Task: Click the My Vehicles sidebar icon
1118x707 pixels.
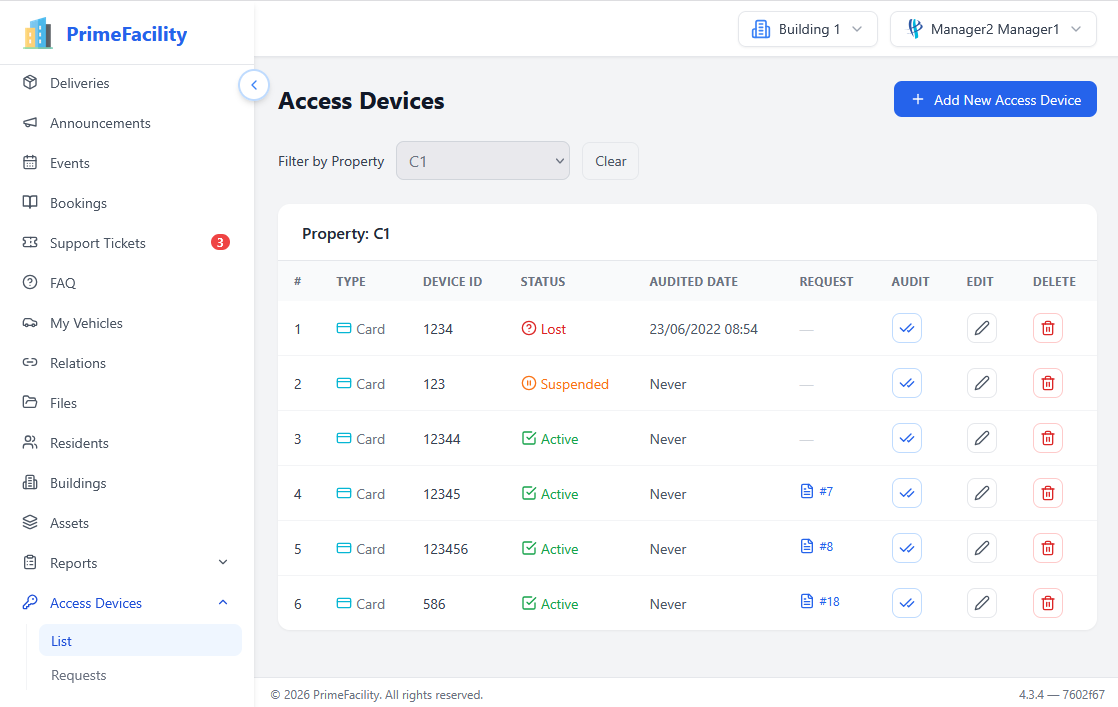Action: (31, 323)
